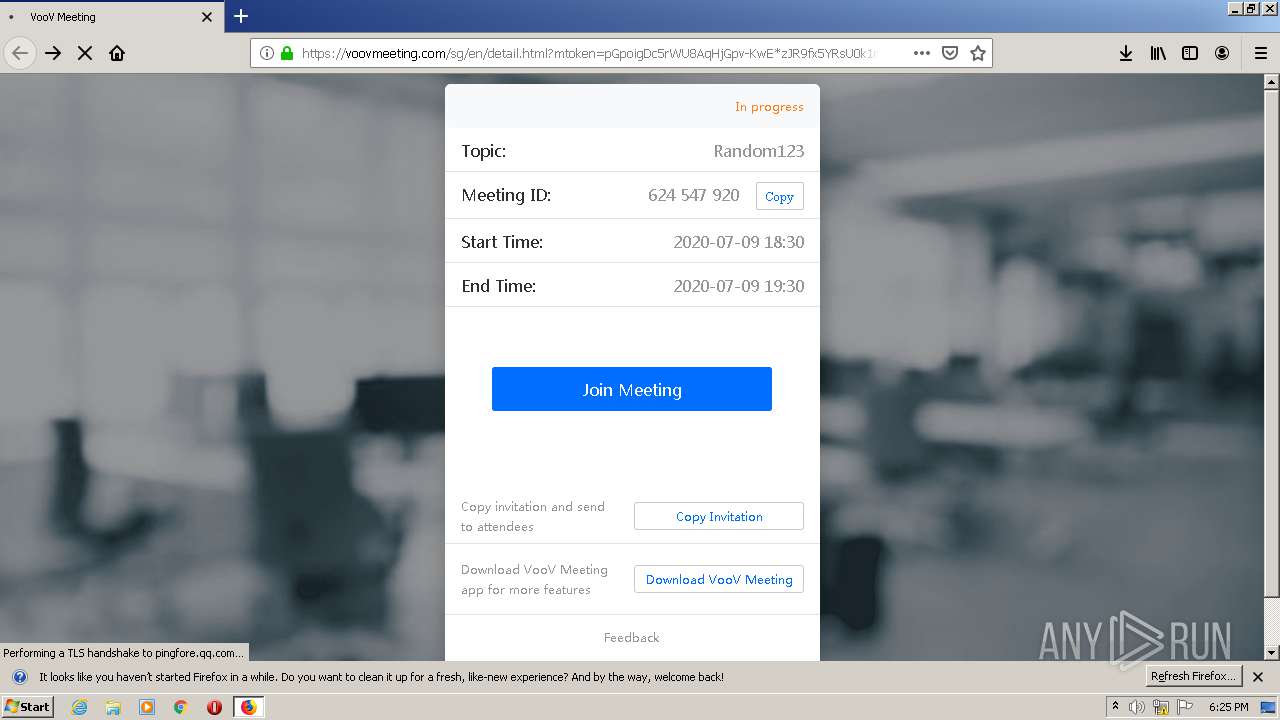Click the green padlock security icon
Viewport: 1280px width, 720px height.
[287, 53]
